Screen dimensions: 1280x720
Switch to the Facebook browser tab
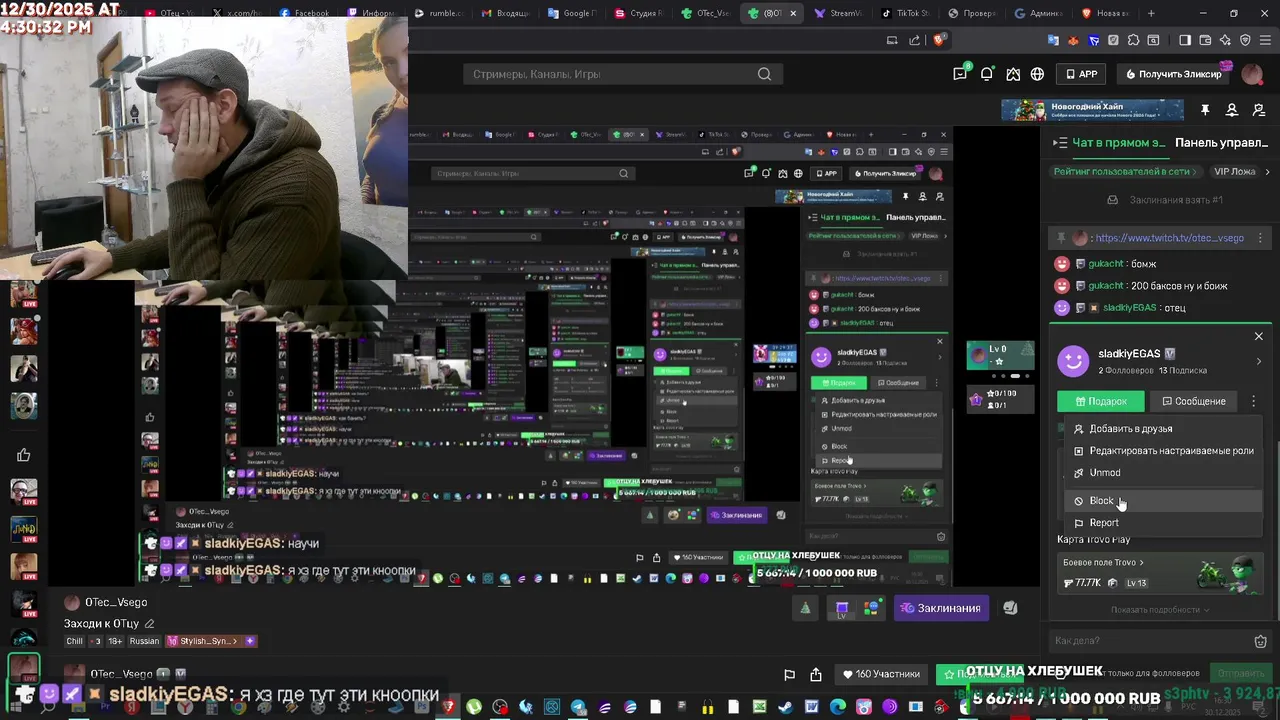(x=304, y=13)
